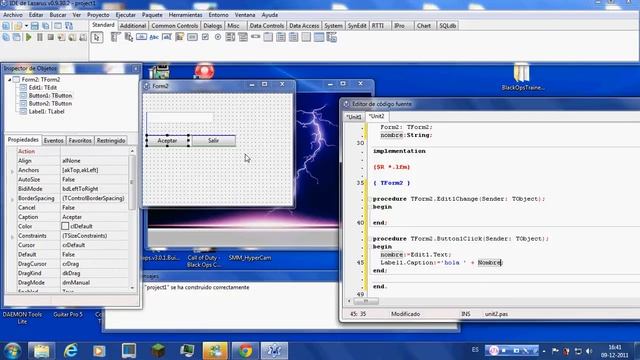
Task: Open Internet Explorer from the taskbar
Action: (x=71, y=351)
